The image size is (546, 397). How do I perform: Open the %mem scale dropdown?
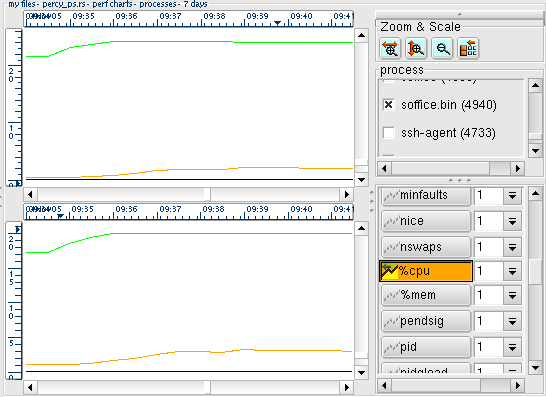(x=512, y=295)
